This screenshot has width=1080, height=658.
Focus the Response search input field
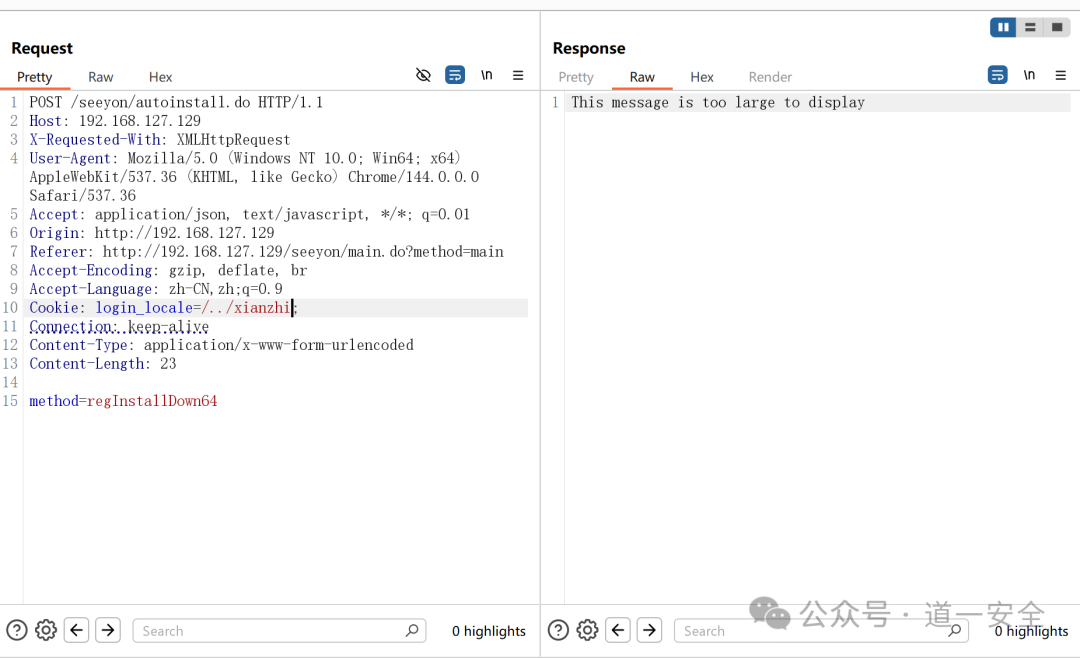pyautogui.click(x=821, y=630)
